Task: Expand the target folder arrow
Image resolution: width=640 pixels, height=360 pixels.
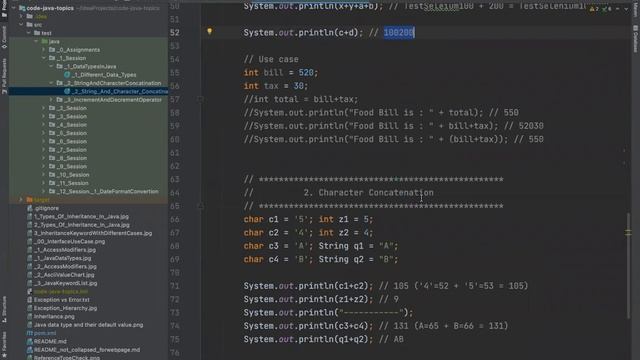Action: click(x=21, y=200)
